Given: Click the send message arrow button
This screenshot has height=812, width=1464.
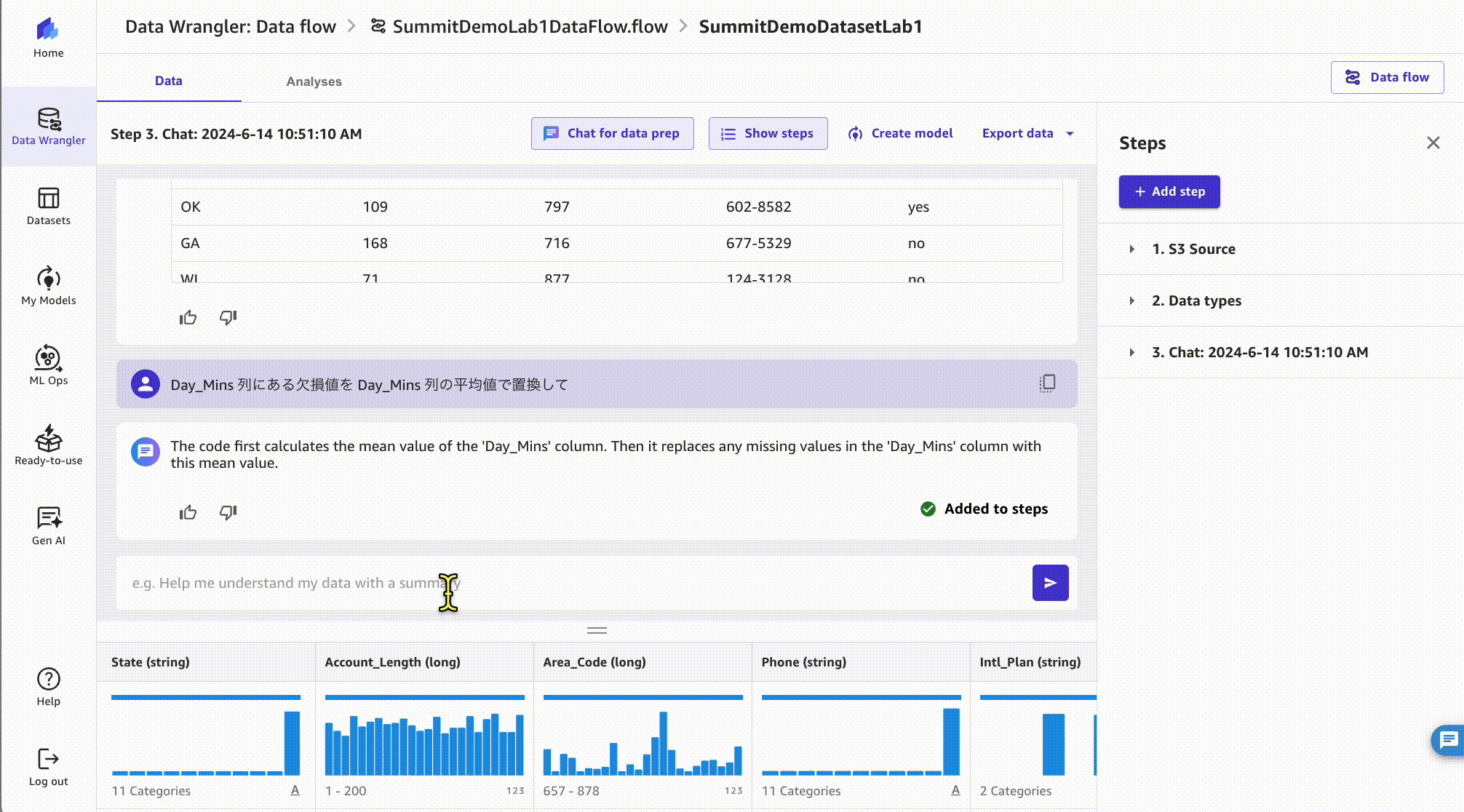Looking at the screenshot, I should click(1050, 583).
